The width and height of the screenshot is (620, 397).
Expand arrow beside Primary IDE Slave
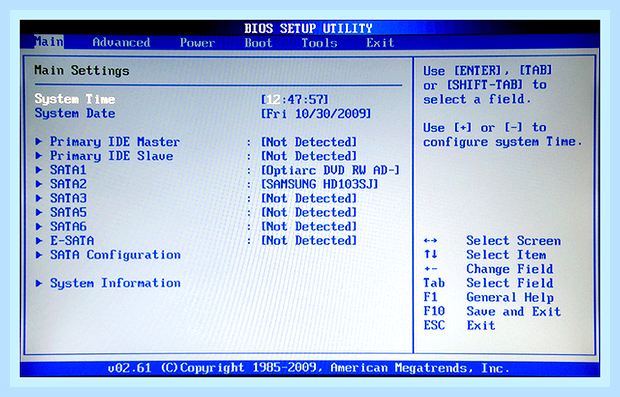39,155
